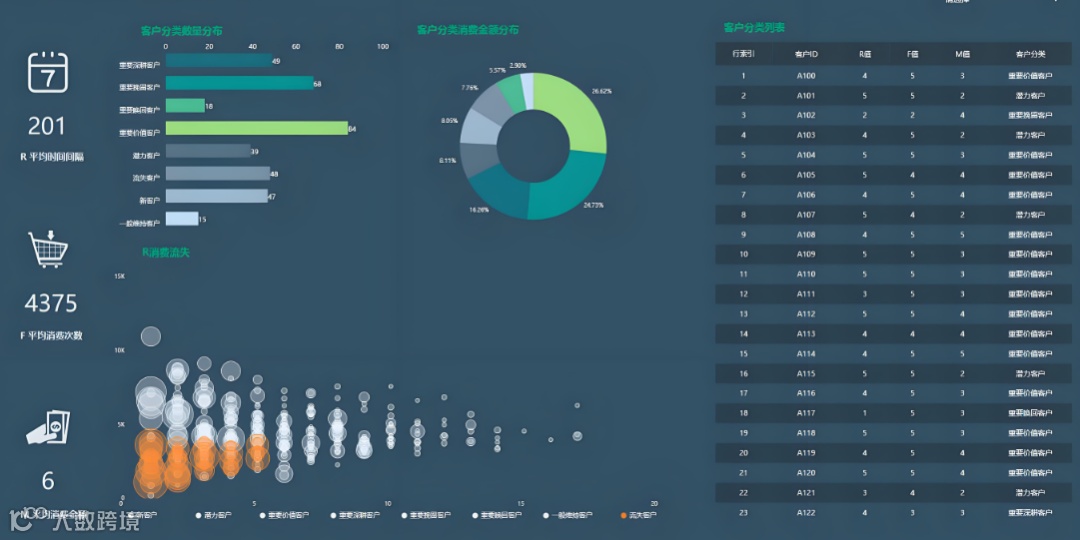
Task: Click the shopping cart icon
Action: point(47,249)
